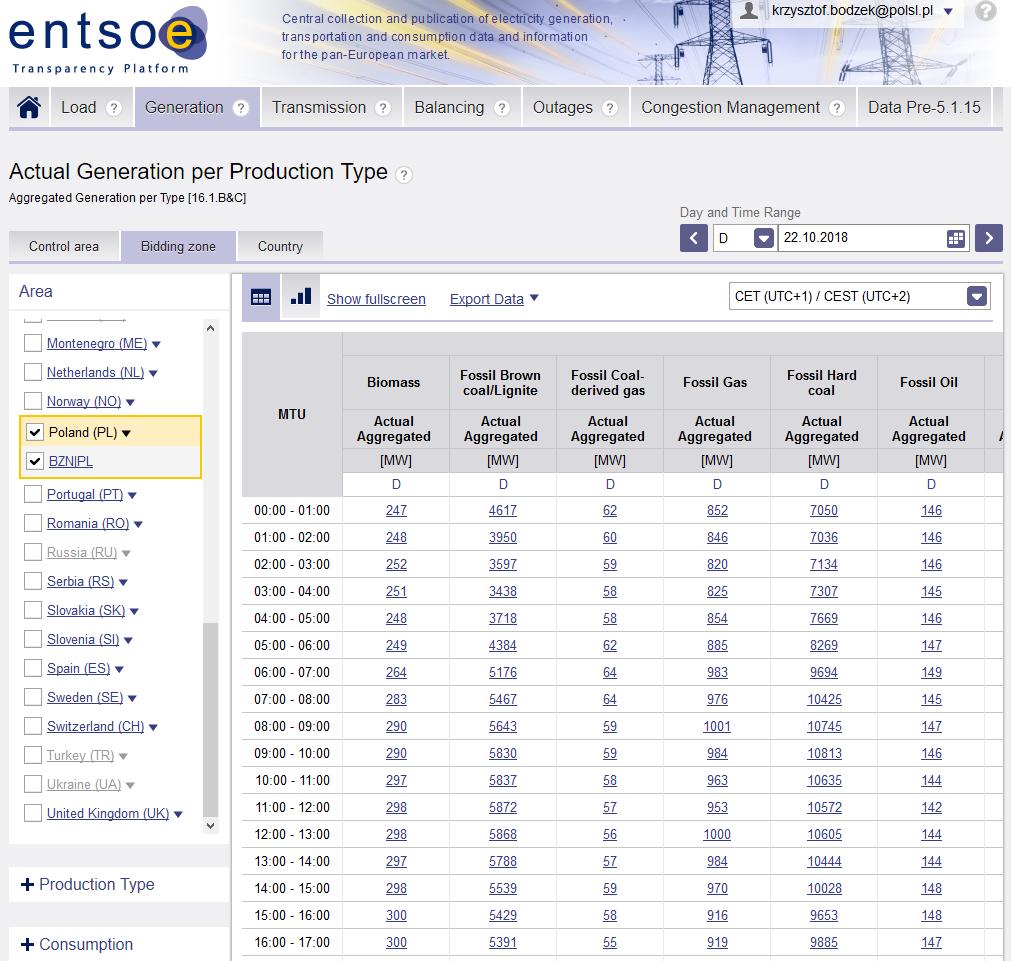Viewport: 1011px width, 961px height.
Task: Check the Serbia (RS) checkbox
Action: [x=33, y=581]
